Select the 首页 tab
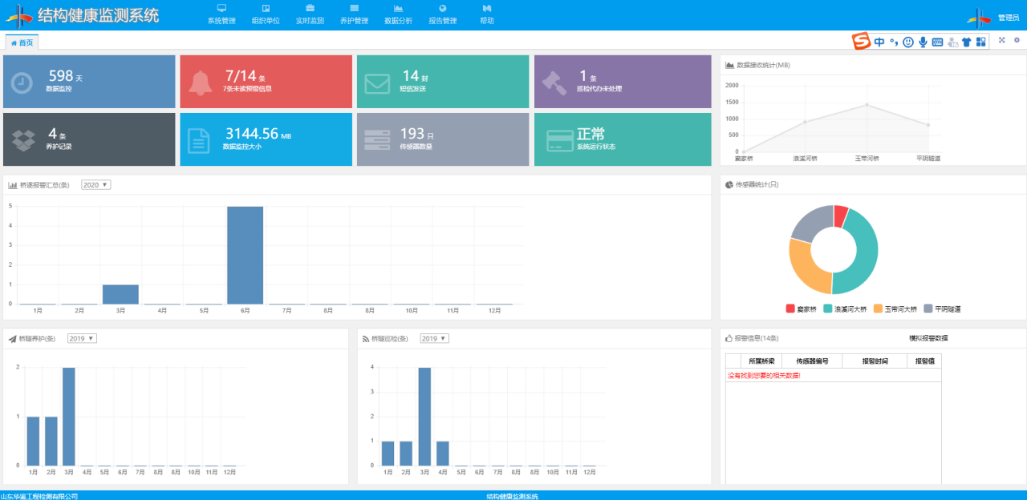The image size is (1027, 500). 22,42
